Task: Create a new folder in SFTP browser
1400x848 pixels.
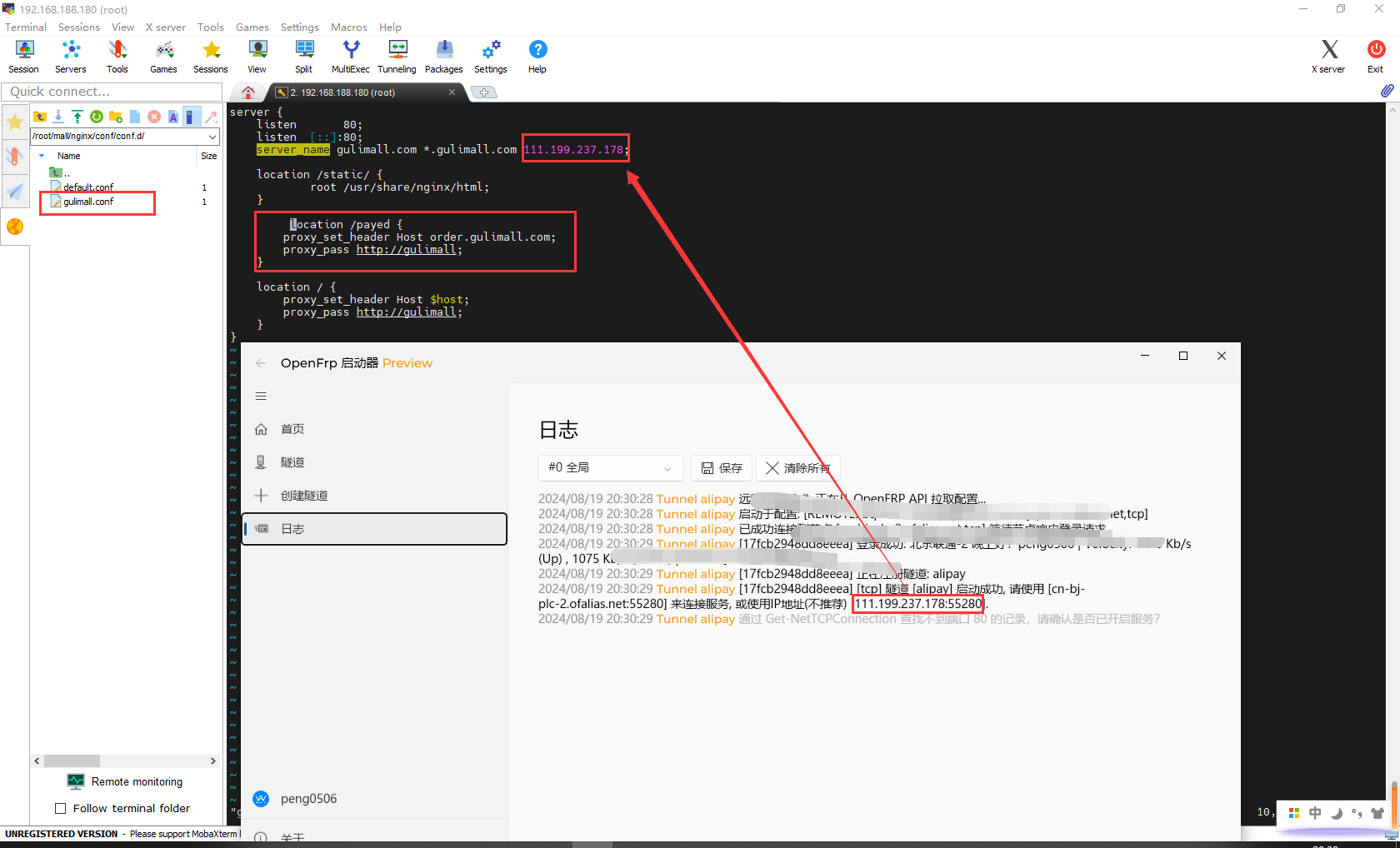Action: (116, 117)
